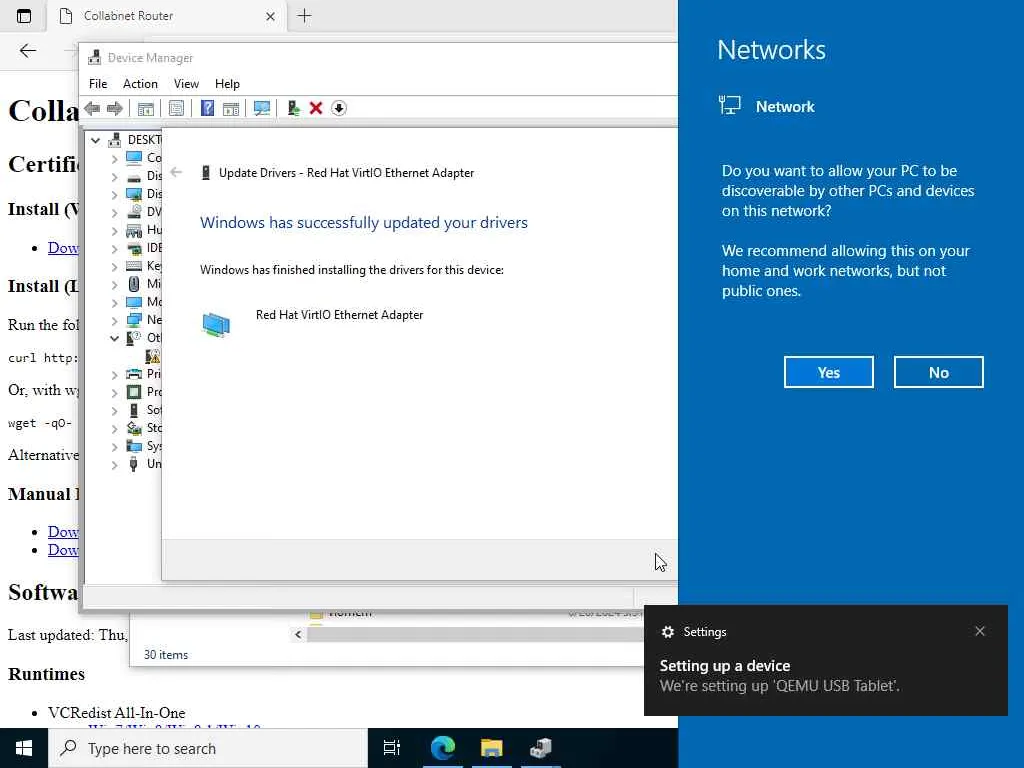Dismiss the Settings notification with X
The image size is (1024, 768).
click(980, 631)
